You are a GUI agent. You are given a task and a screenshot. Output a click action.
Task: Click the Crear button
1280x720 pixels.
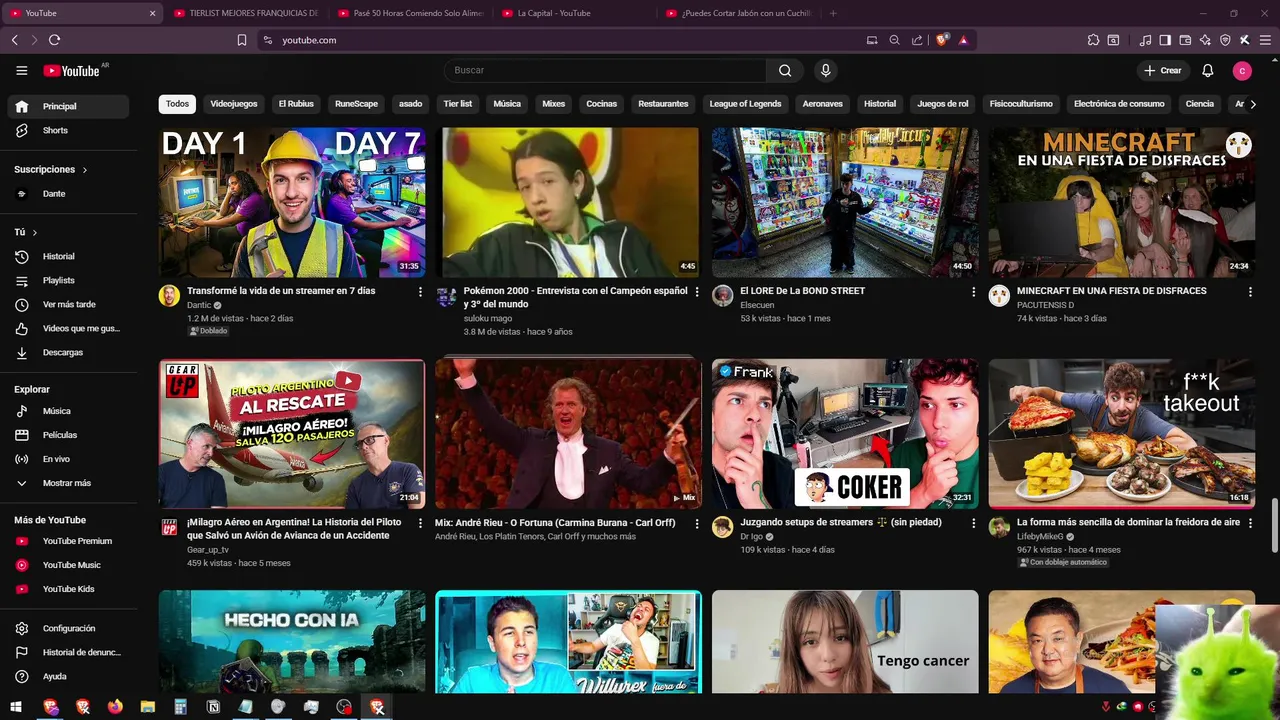[x=1164, y=70]
